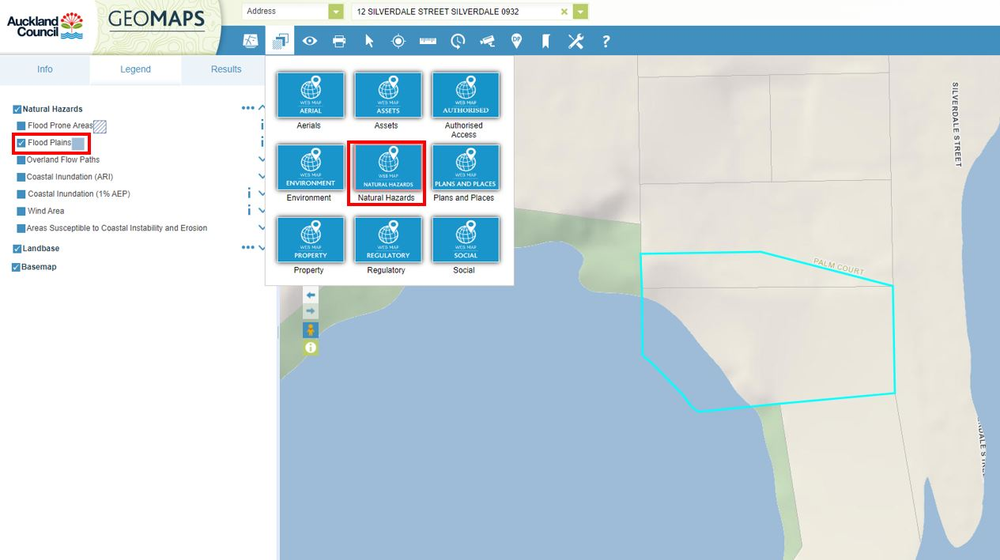Select the Aerials map theme
Viewport: 1000px width, 560px height.
pyautogui.click(x=311, y=95)
